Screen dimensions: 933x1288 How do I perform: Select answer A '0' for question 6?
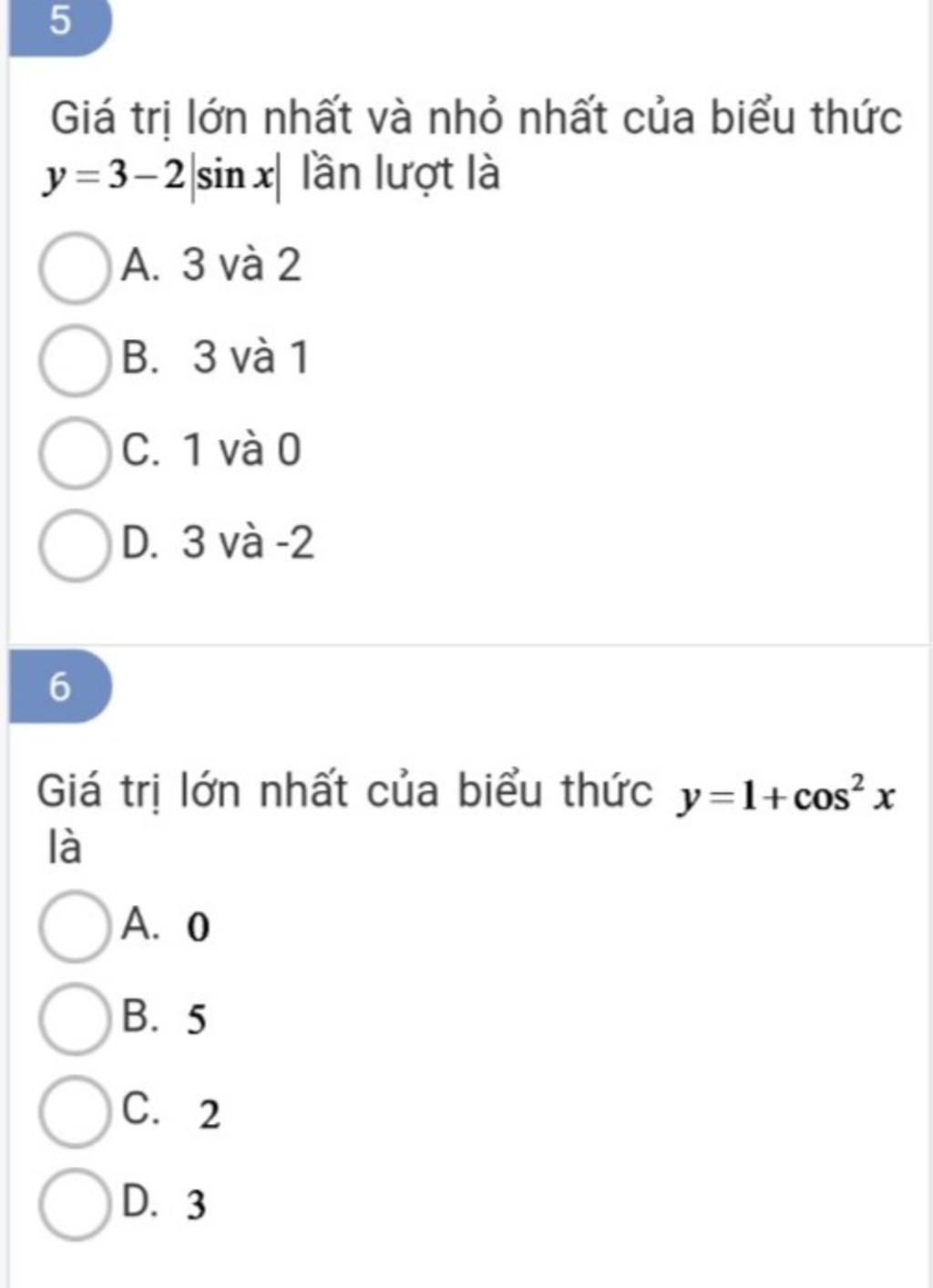coord(74,927)
